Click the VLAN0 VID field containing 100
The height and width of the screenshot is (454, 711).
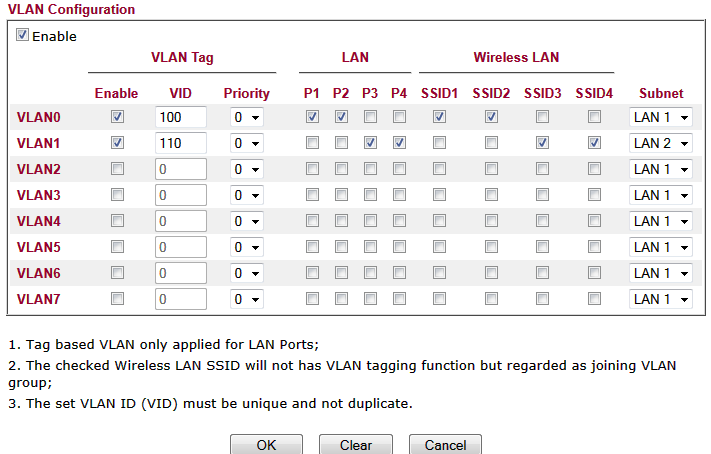180,117
